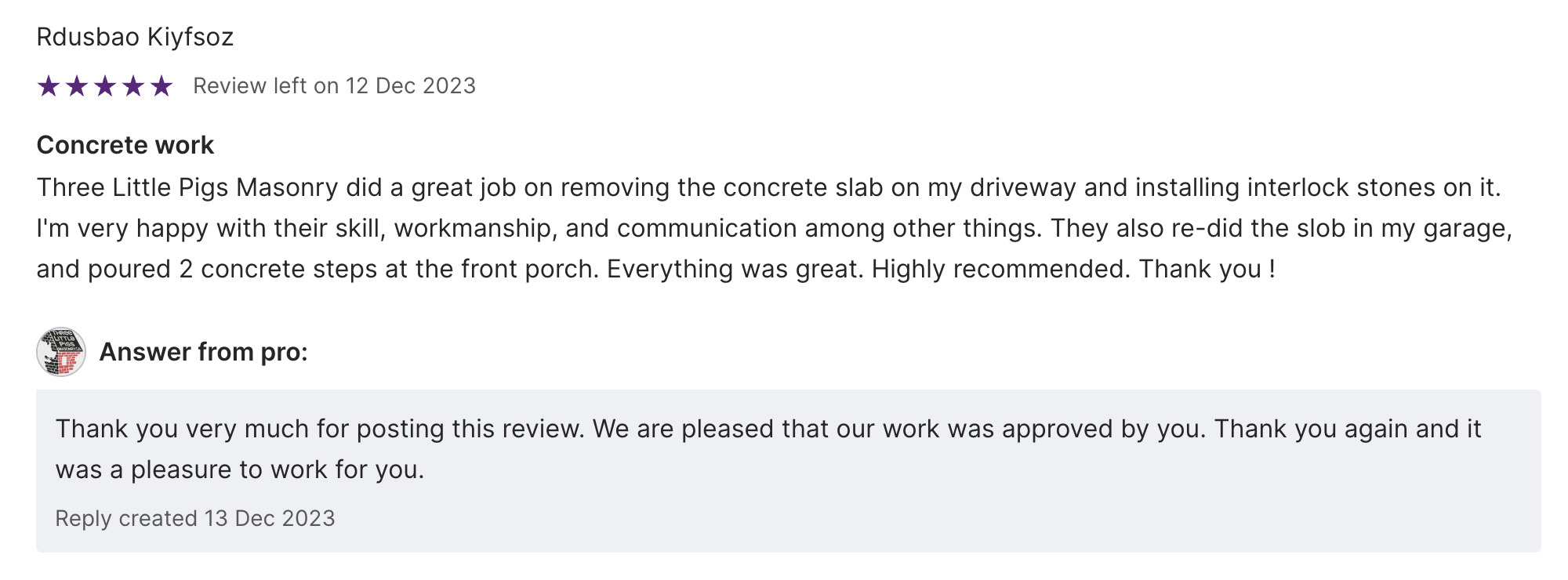Click the 'Review left on 12 Dec 2023' text

(334, 85)
